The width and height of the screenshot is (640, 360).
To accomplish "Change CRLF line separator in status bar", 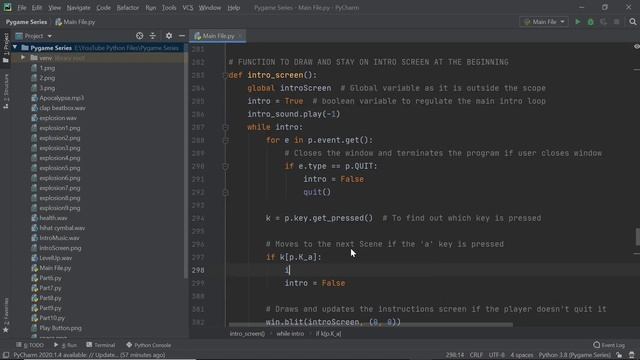I will [476, 355].
